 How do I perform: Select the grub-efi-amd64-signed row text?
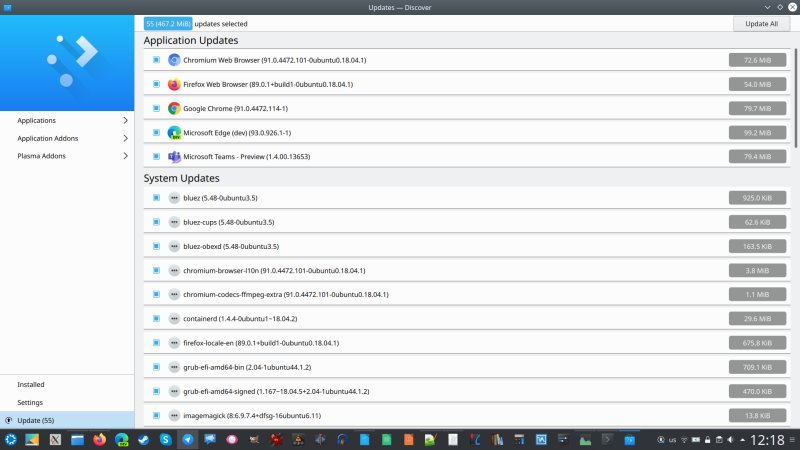[276, 391]
